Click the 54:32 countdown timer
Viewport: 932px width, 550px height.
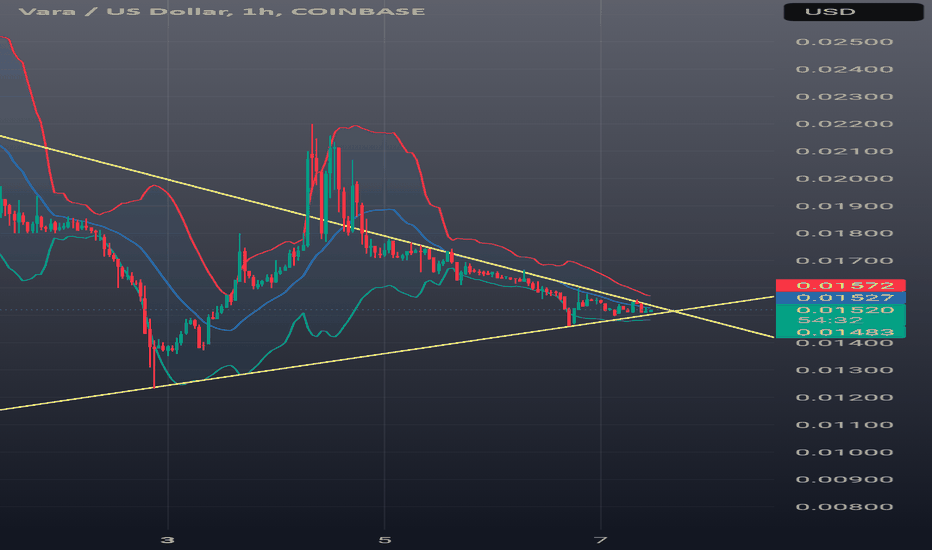click(830, 320)
